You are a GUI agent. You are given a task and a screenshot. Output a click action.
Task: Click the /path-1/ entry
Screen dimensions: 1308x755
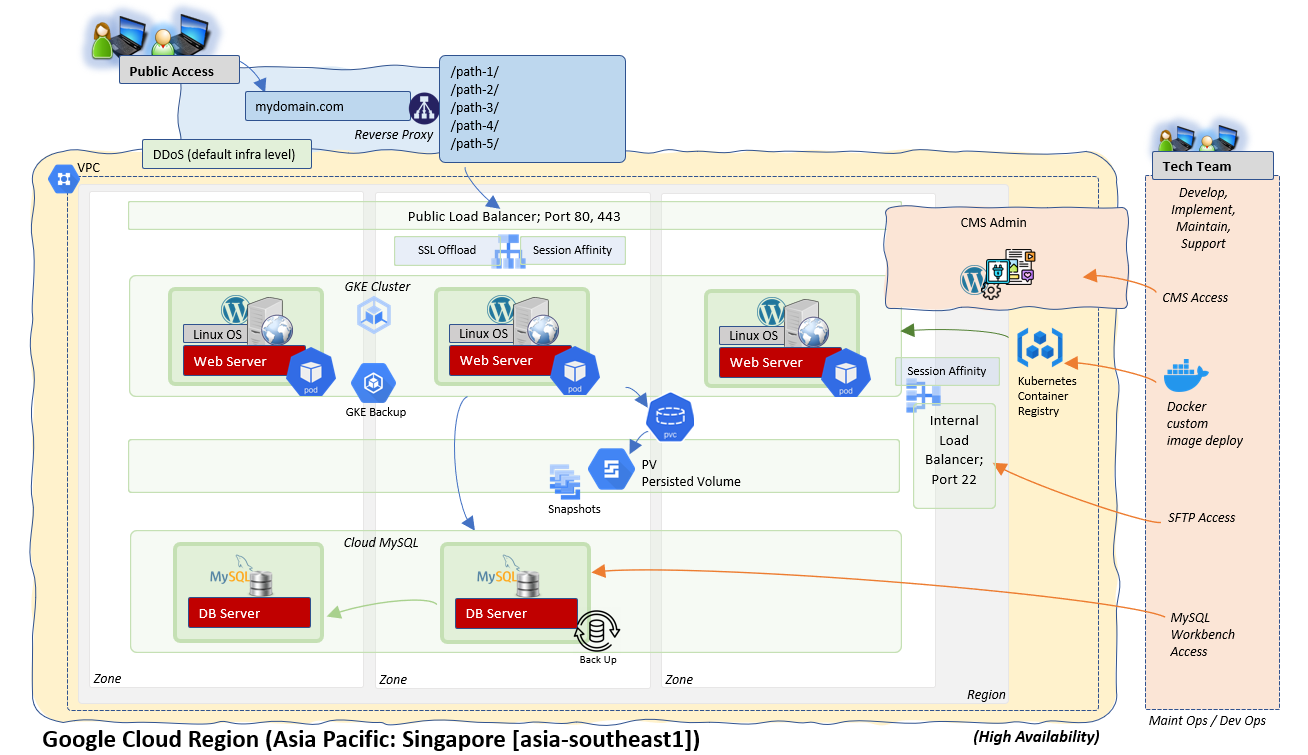pos(474,72)
